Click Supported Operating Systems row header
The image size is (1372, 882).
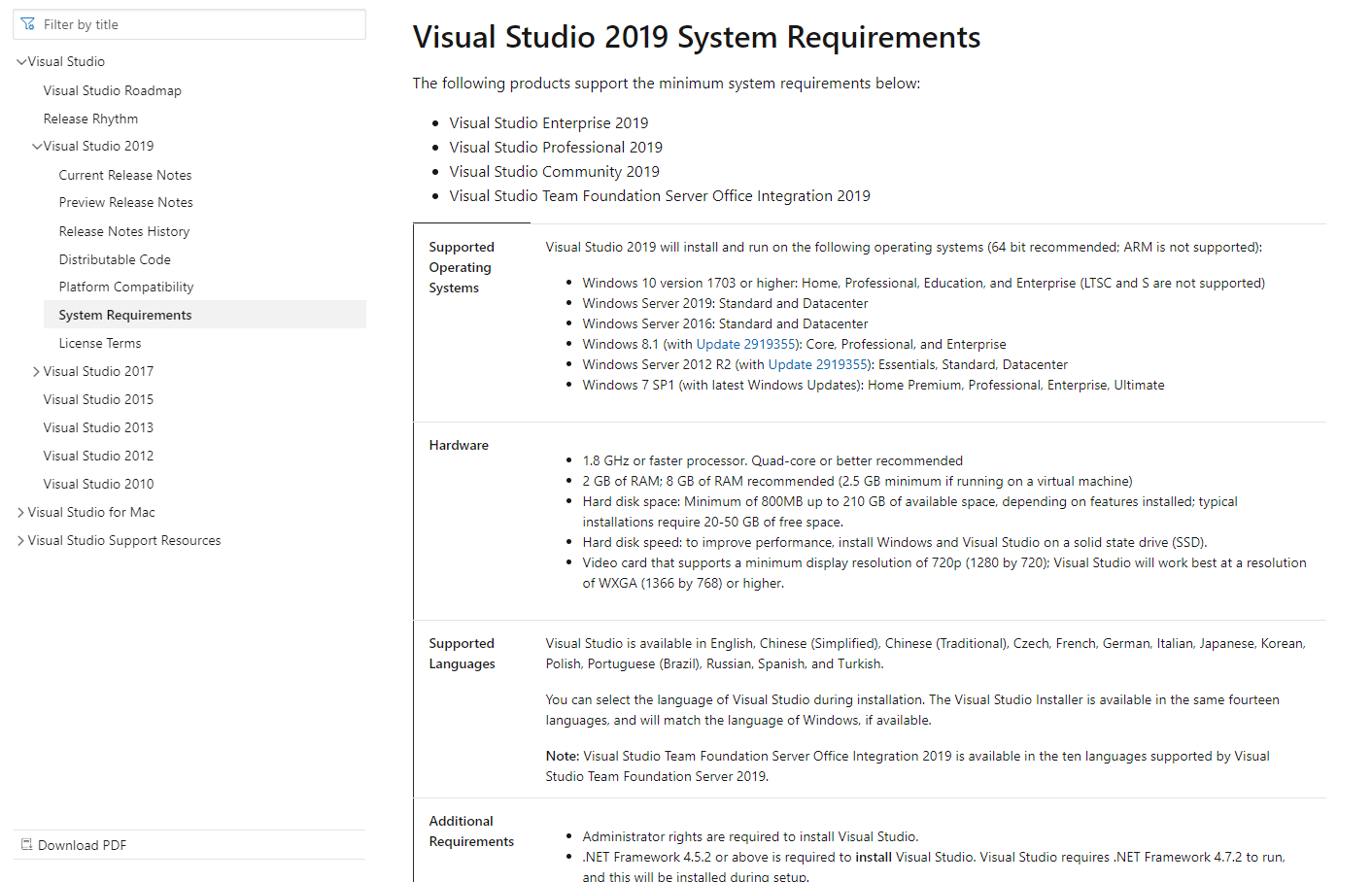(462, 267)
